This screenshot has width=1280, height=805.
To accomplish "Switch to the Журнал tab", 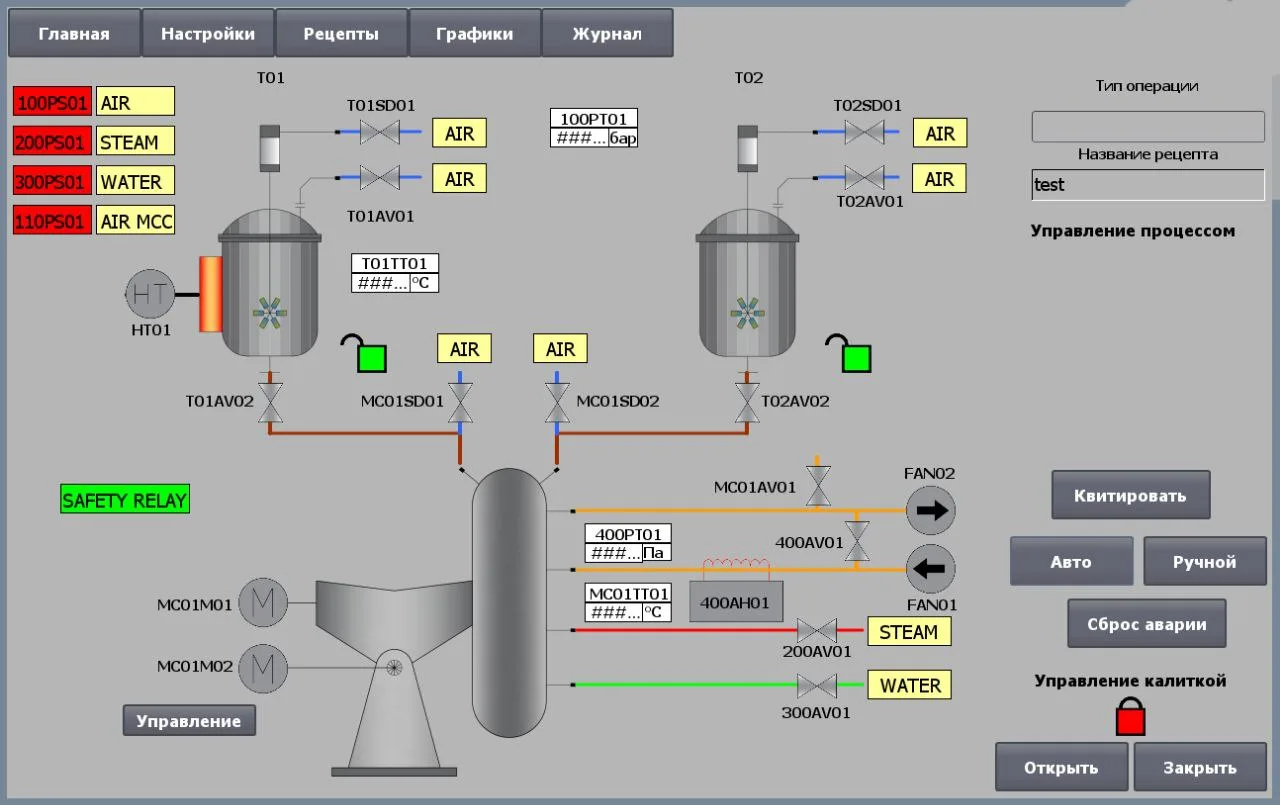I will click(607, 34).
